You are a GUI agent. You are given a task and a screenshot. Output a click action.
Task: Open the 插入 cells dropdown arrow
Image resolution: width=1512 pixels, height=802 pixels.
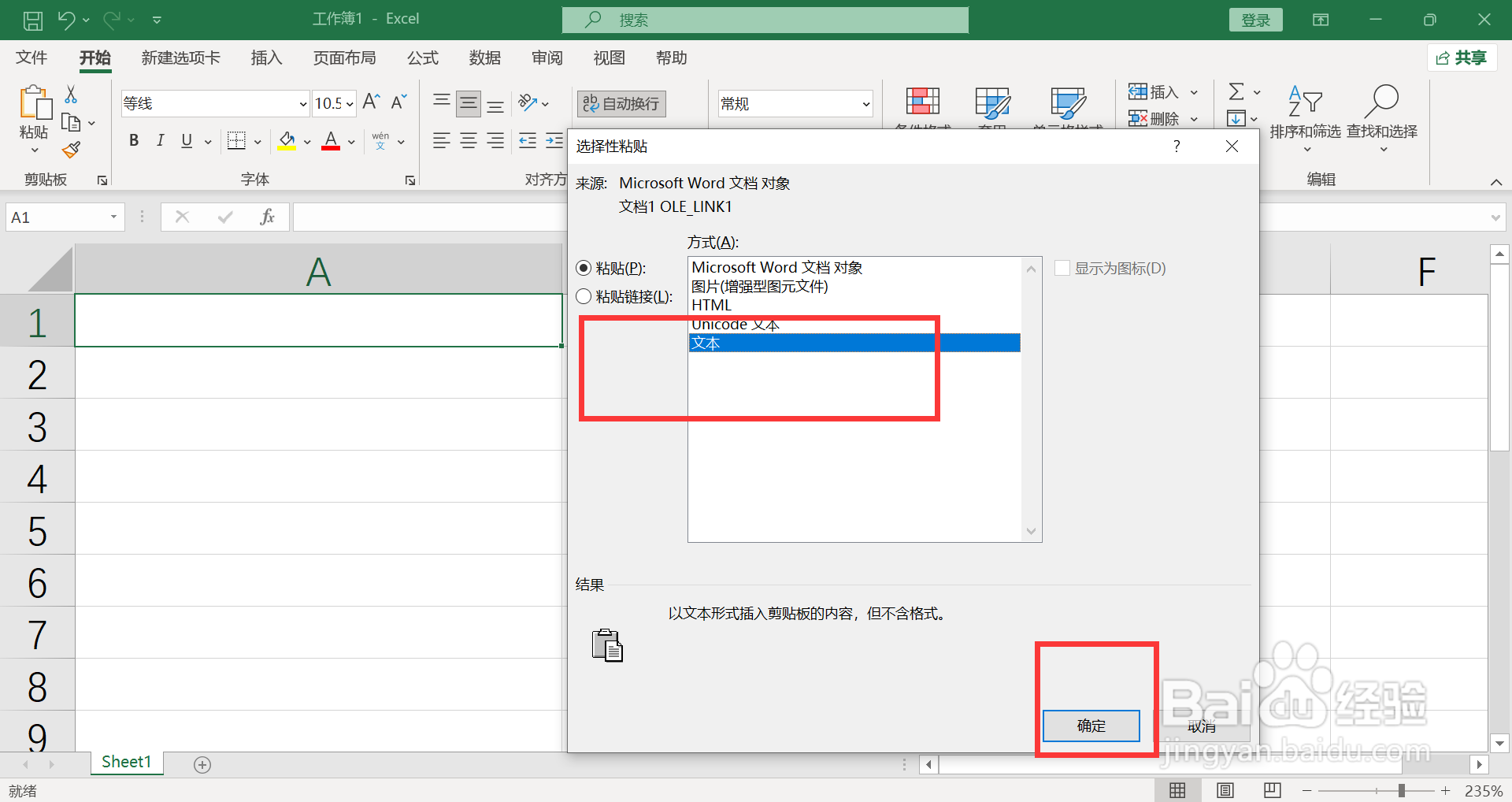[1194, 92]
